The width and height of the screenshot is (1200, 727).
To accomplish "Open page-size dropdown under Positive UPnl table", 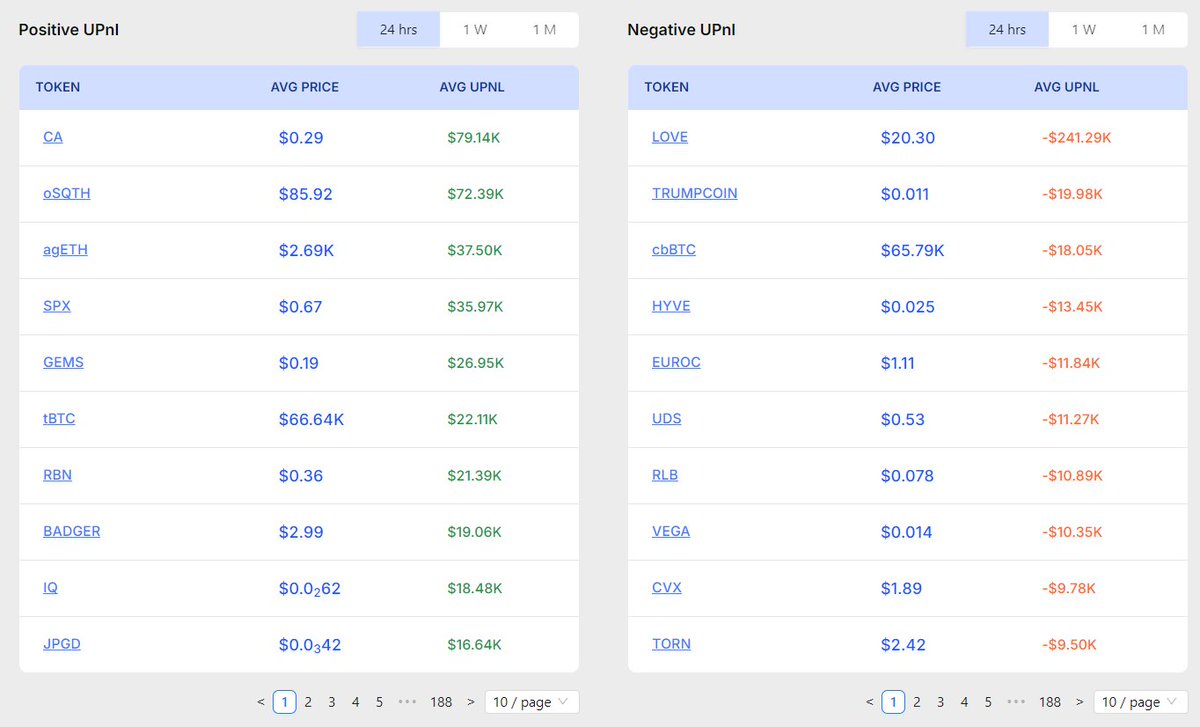I will (532, 702).
